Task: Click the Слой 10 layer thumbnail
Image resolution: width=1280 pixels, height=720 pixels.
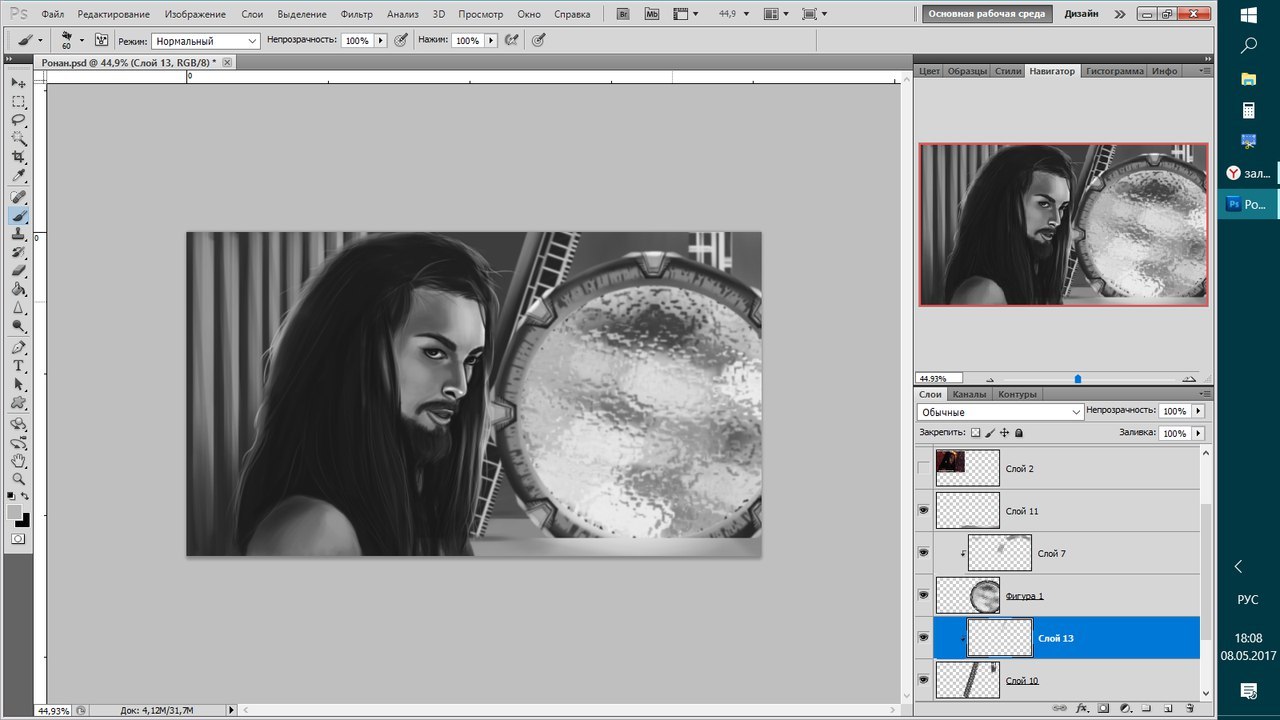Action: coord(967,681)
